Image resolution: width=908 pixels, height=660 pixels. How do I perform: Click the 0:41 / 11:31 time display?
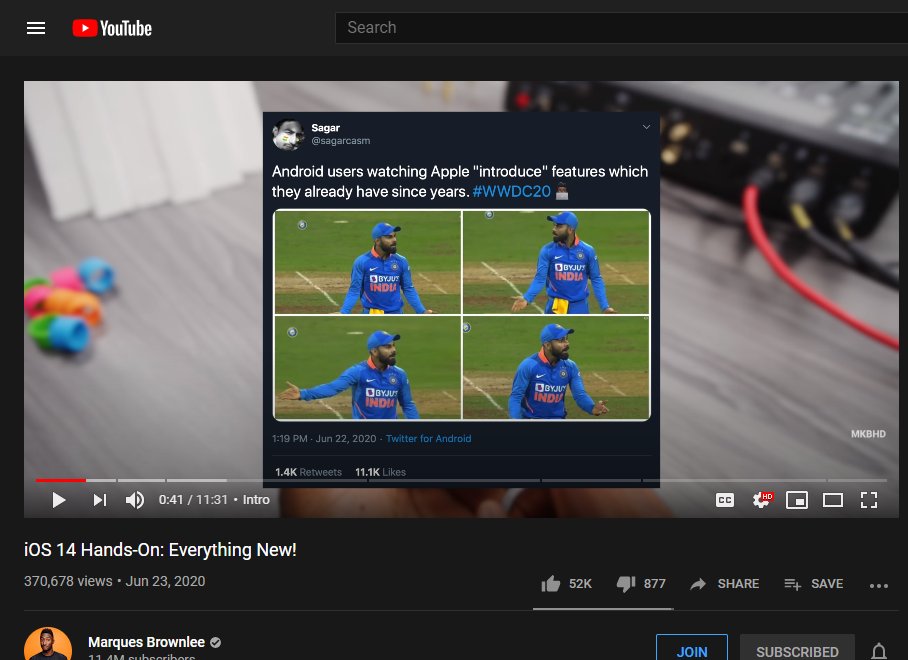click(193, 500)
